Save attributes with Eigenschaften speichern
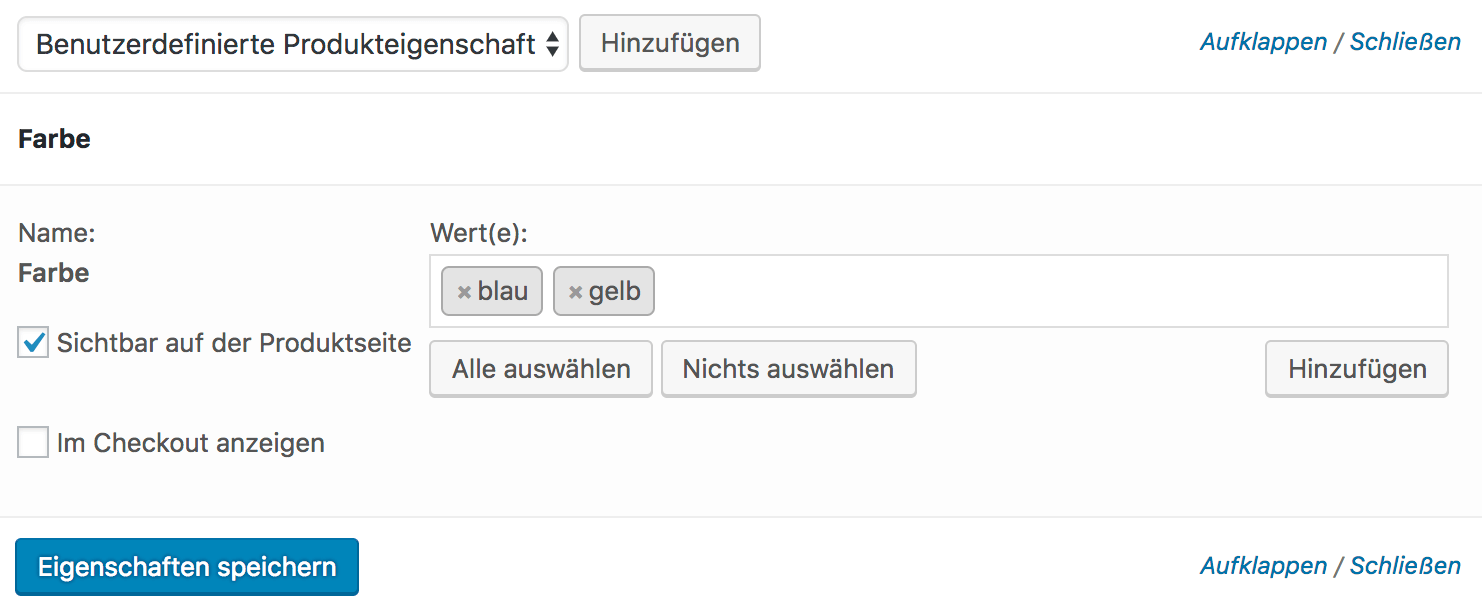 [x=187, y=567]
